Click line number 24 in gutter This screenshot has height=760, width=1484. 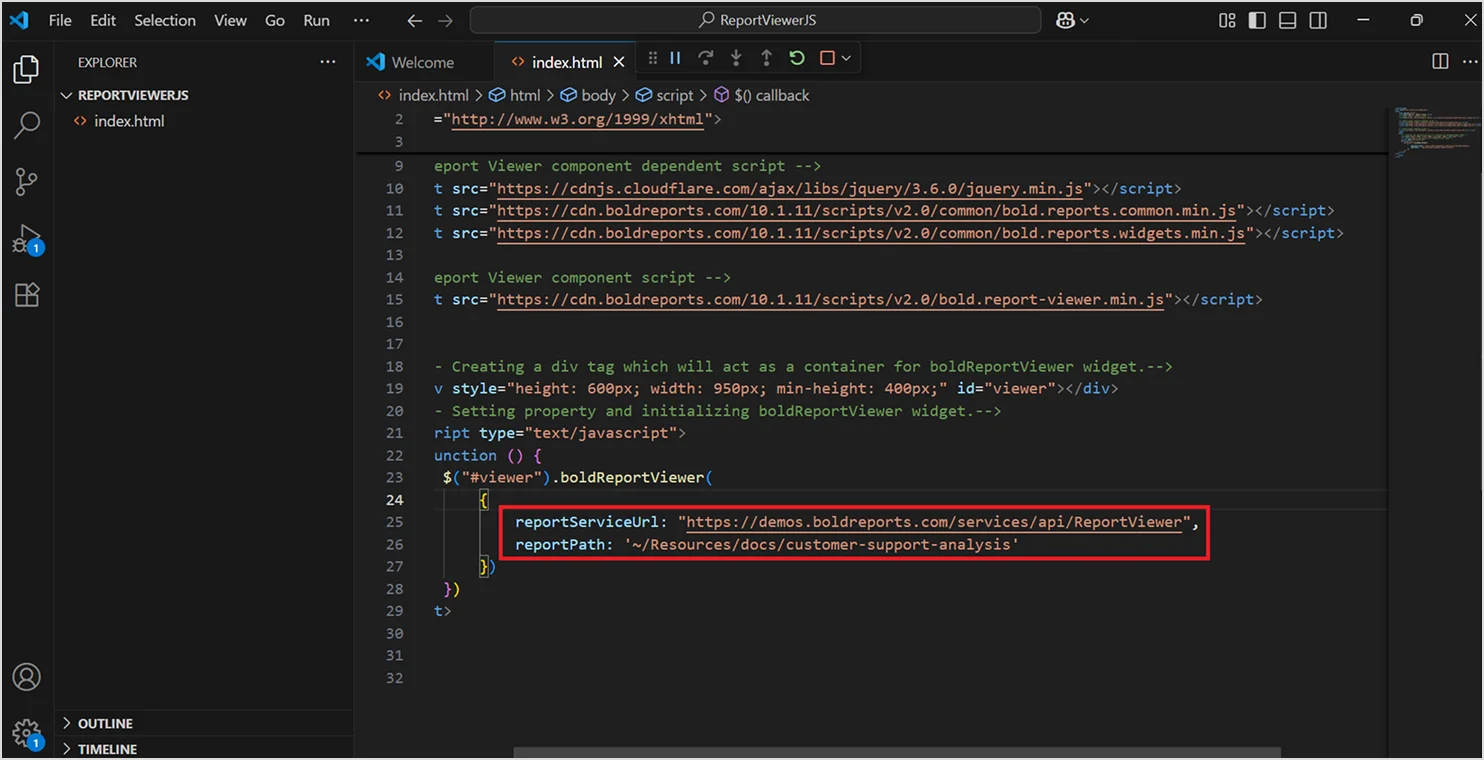click(395, 500)
